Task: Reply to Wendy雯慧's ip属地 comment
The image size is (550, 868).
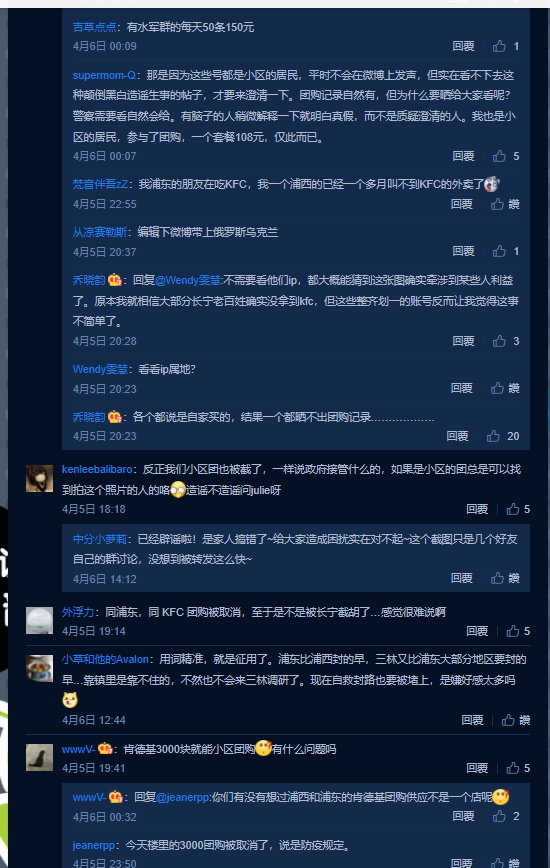Action: pyautogui.click(x=461, y=388)
